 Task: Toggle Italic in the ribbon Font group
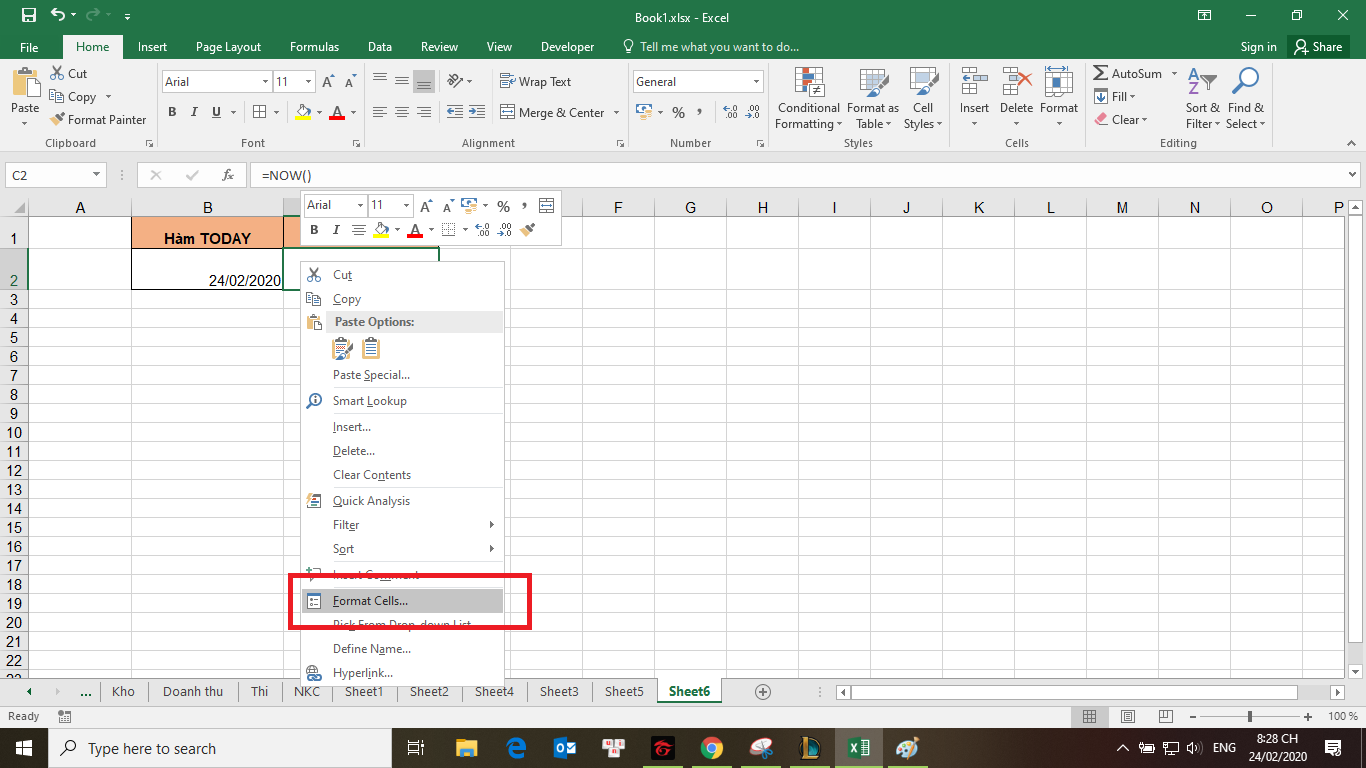point(193,113)
